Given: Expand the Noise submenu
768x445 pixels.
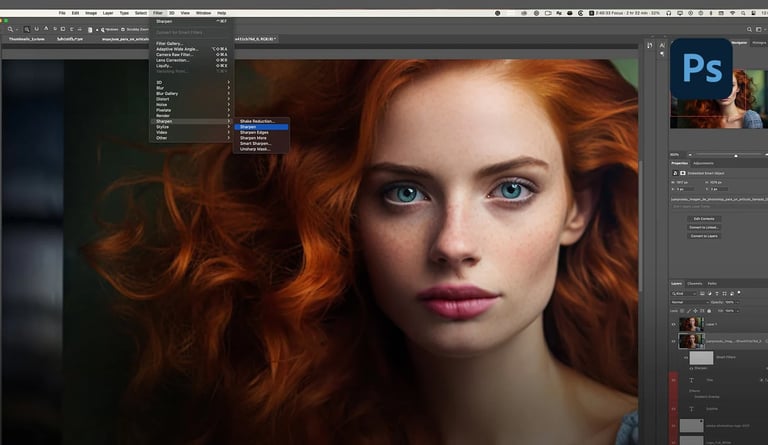Looking at the screenshot, I should pos(192,104).
